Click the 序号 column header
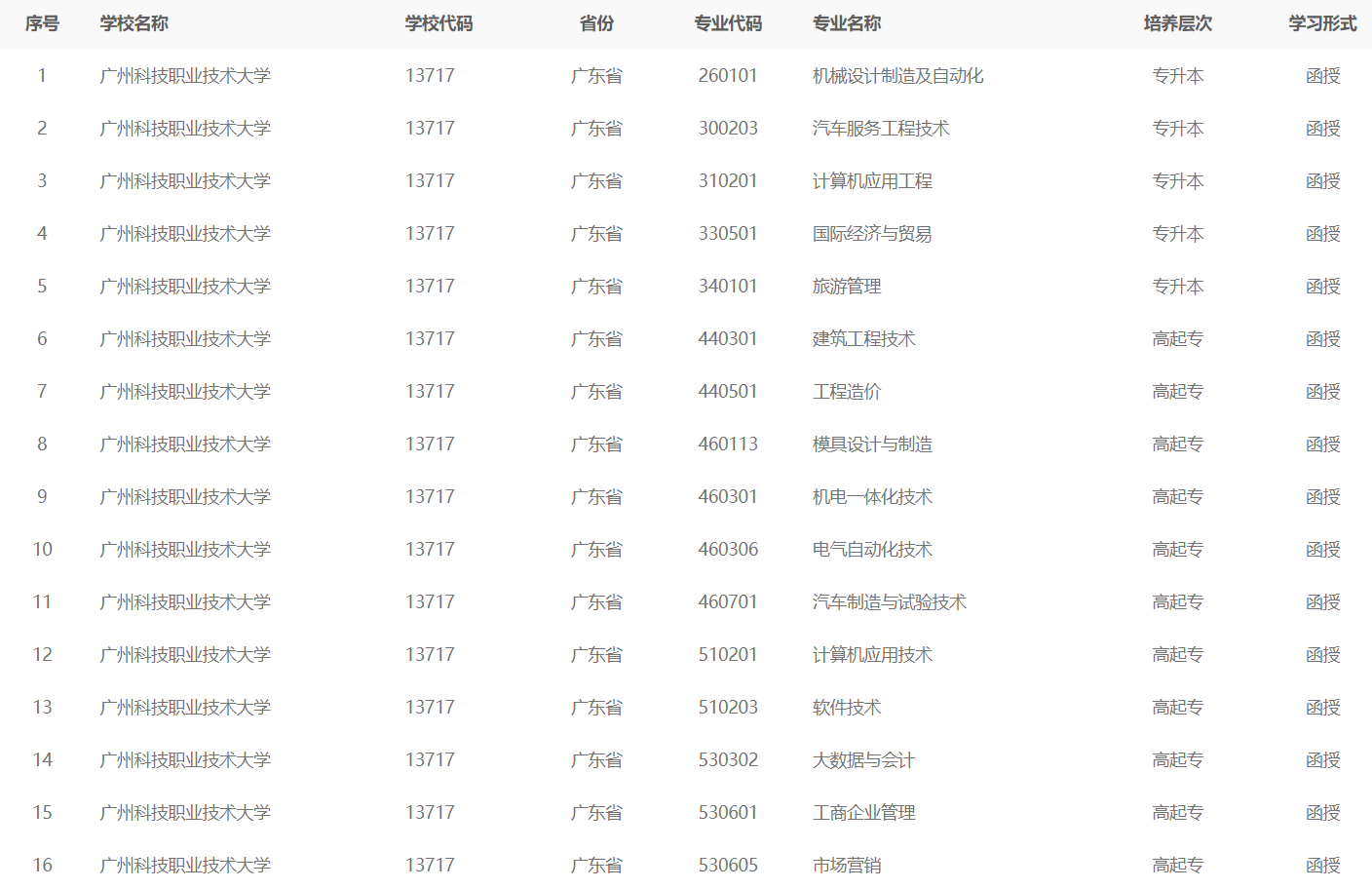 [x=42, y=23]
